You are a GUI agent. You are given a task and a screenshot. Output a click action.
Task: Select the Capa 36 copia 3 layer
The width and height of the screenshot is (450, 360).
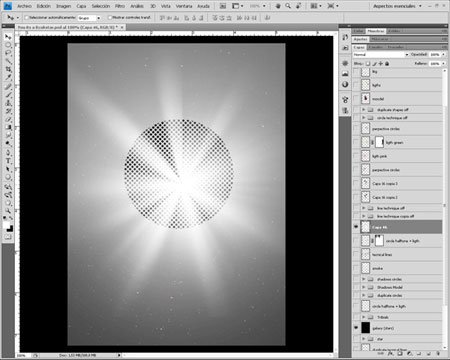point(397,183)
